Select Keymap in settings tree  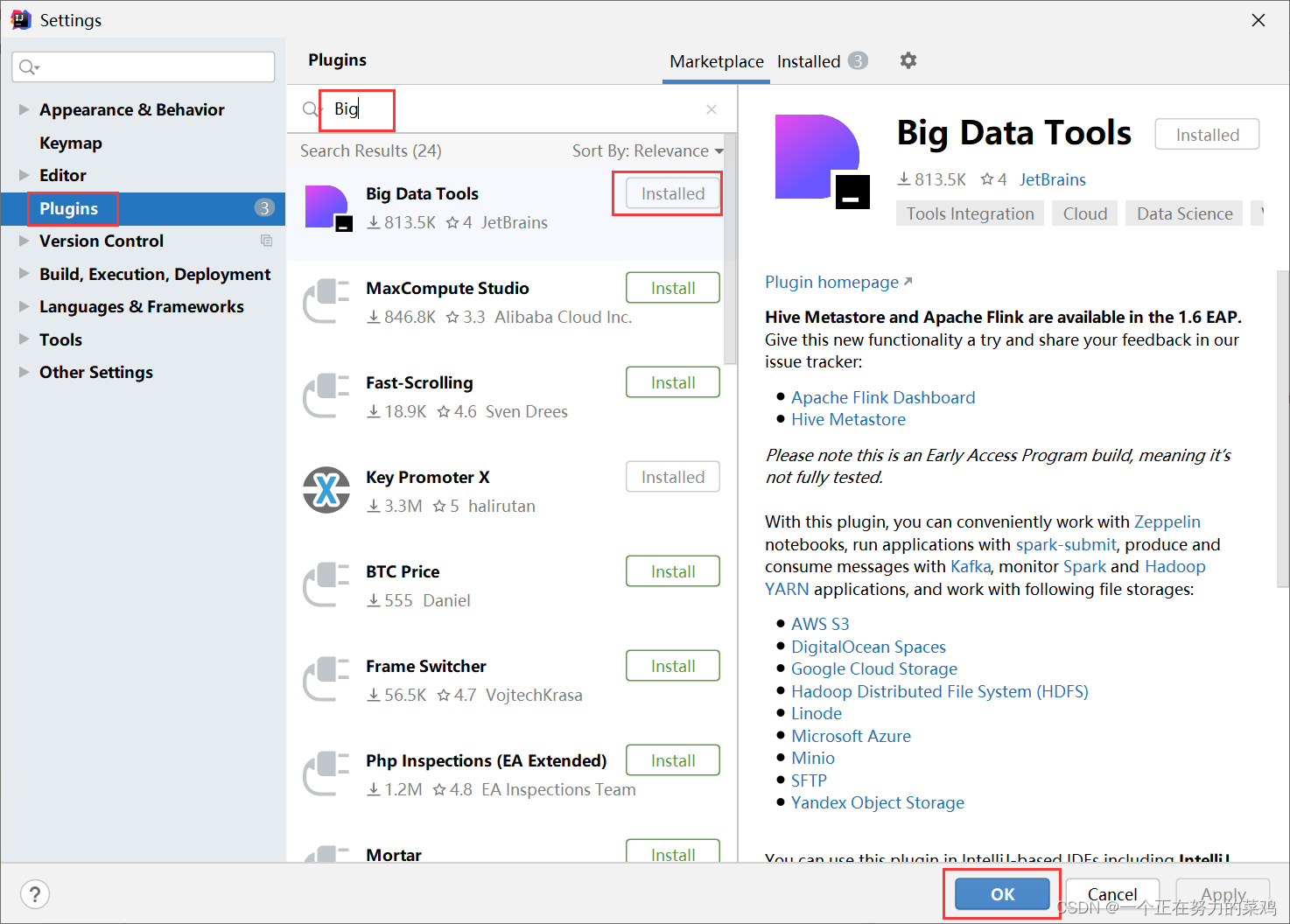click(71, 143)
